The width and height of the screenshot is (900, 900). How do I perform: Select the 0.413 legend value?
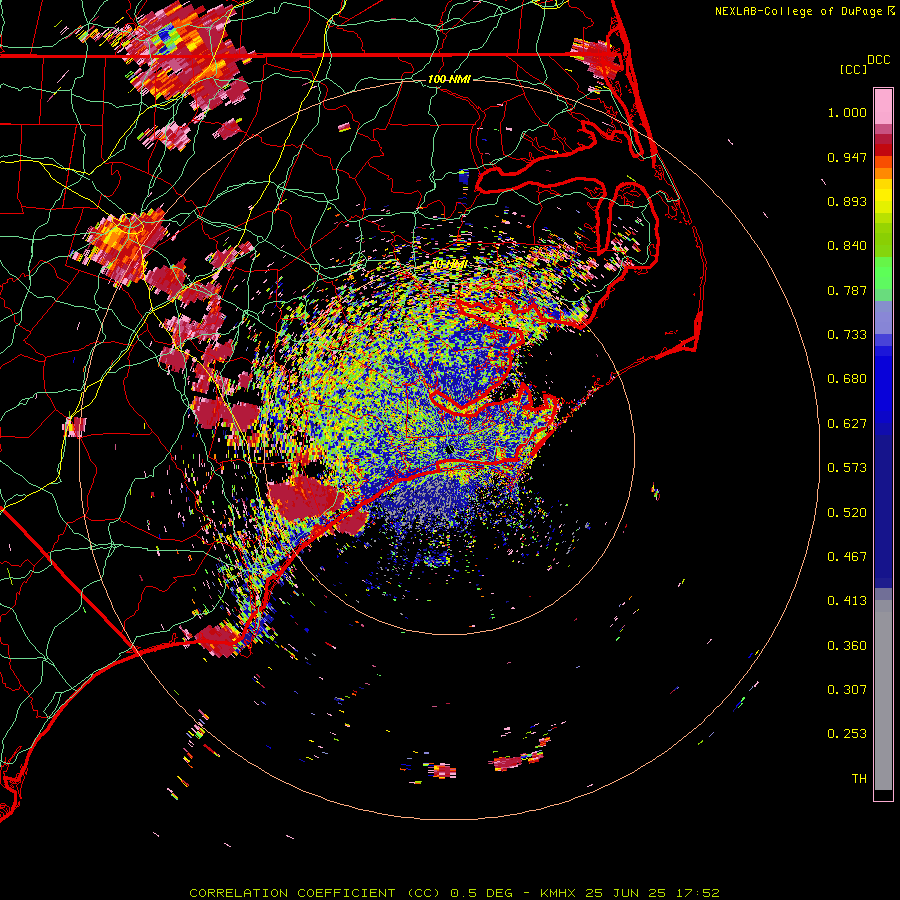click(847, 601)
